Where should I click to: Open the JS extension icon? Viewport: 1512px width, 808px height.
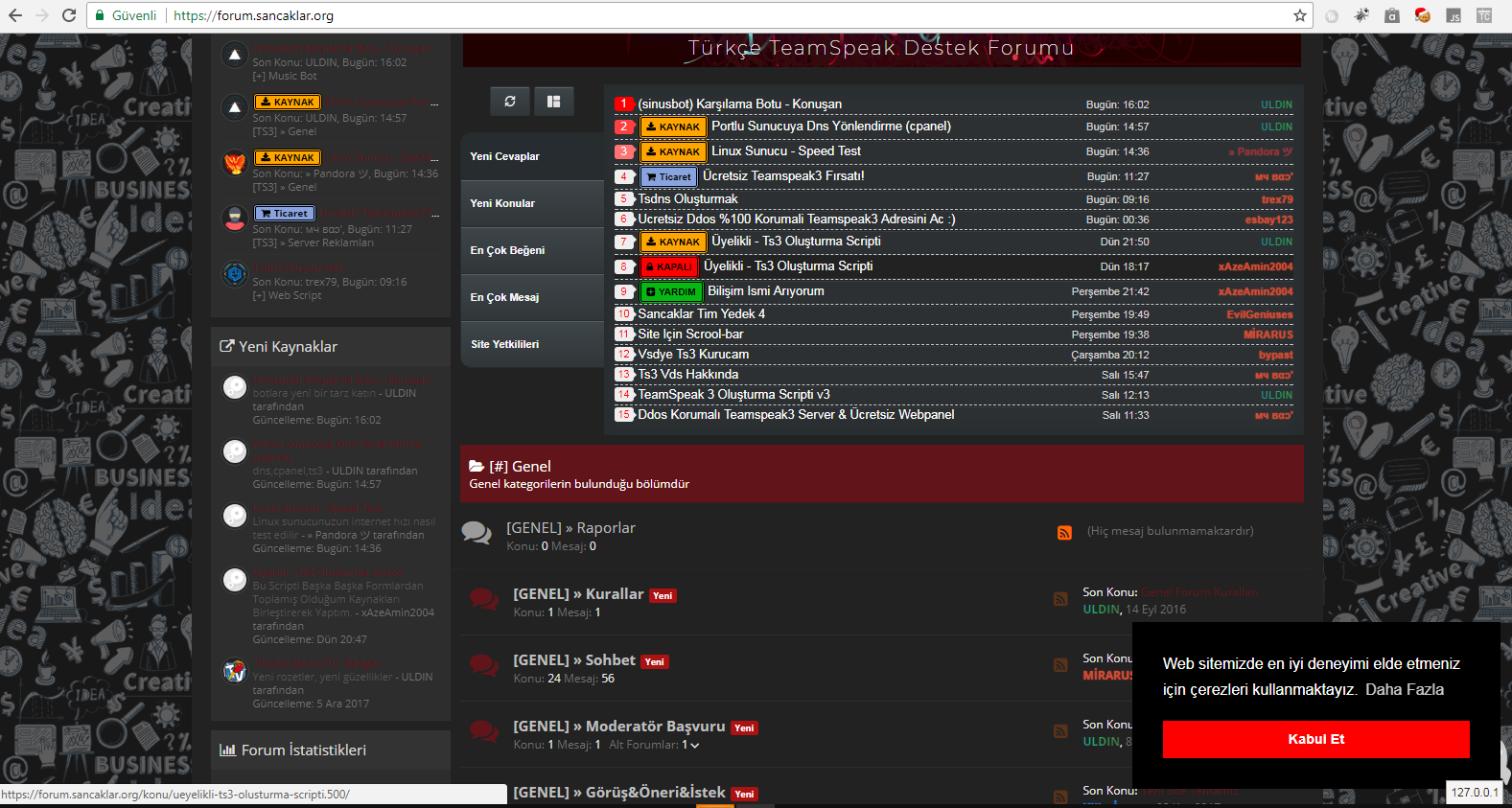(1454, 15)
